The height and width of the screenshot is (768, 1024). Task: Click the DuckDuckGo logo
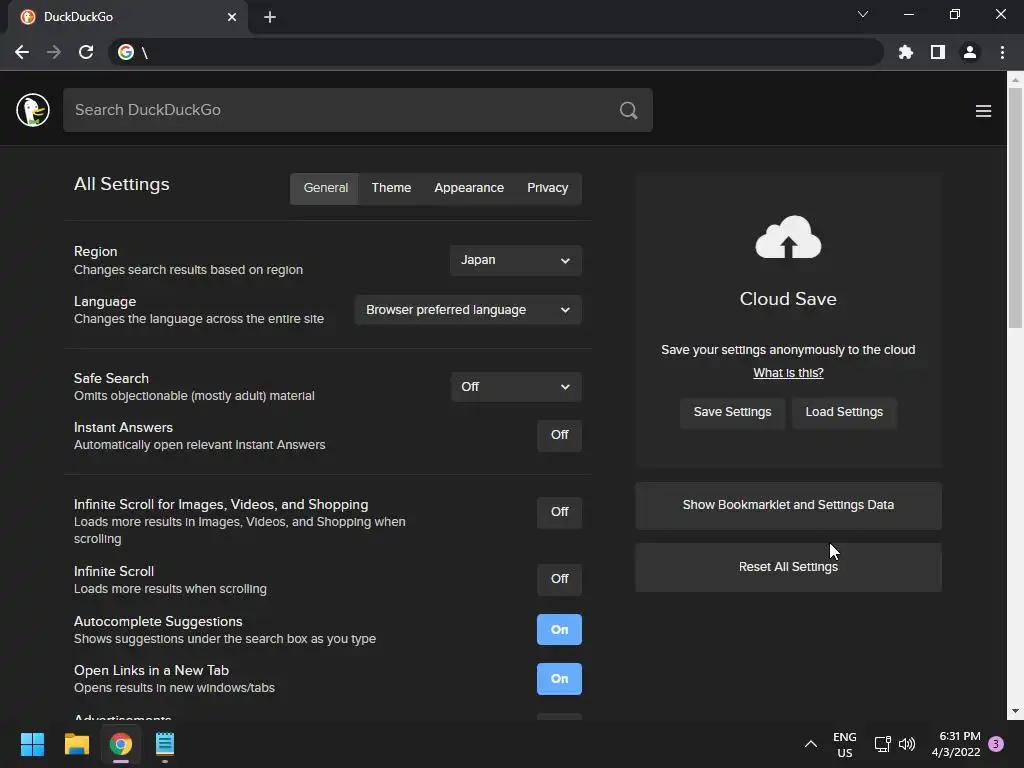click(x=33, y=110)
